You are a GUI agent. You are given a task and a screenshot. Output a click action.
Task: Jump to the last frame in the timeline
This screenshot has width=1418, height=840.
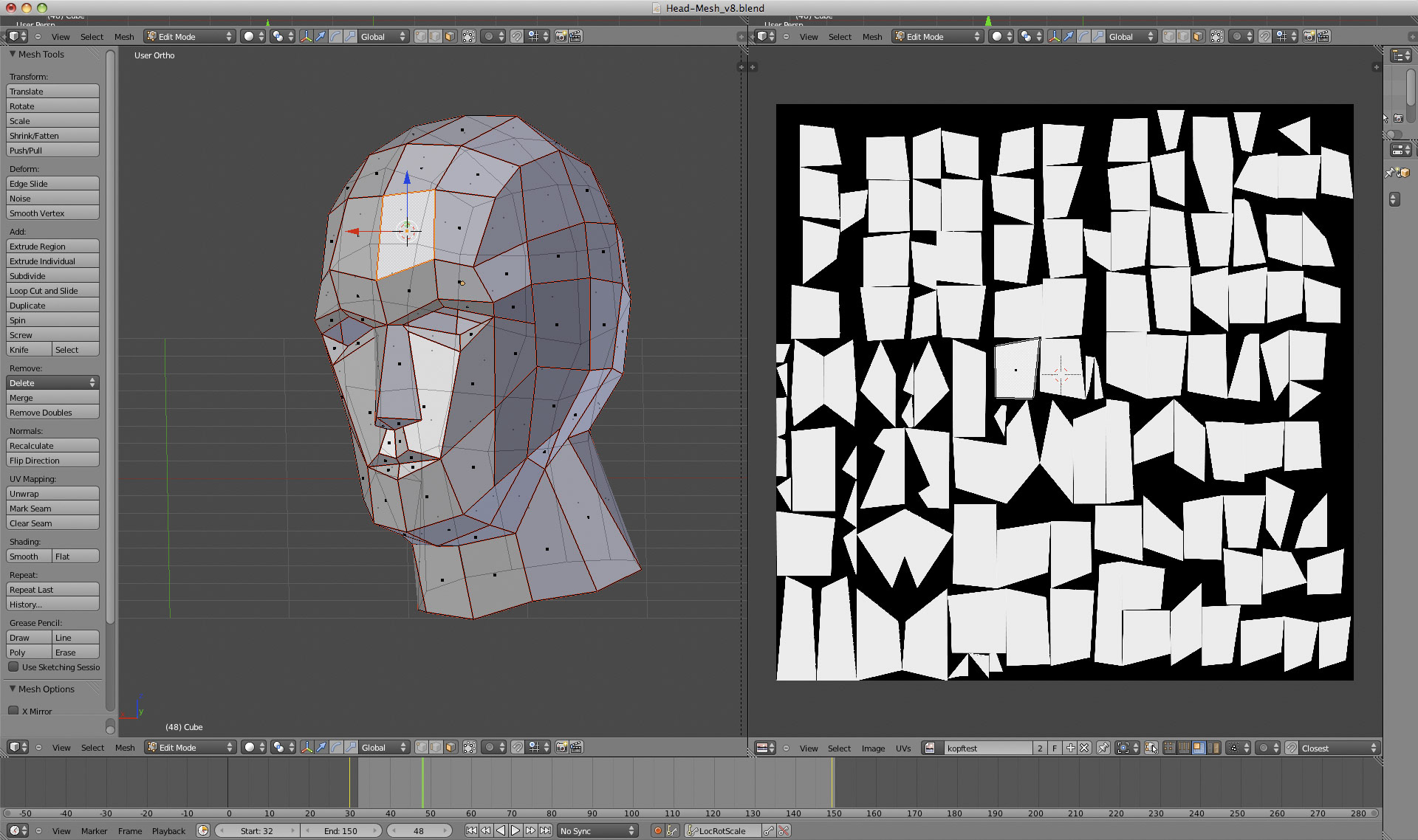545,830
